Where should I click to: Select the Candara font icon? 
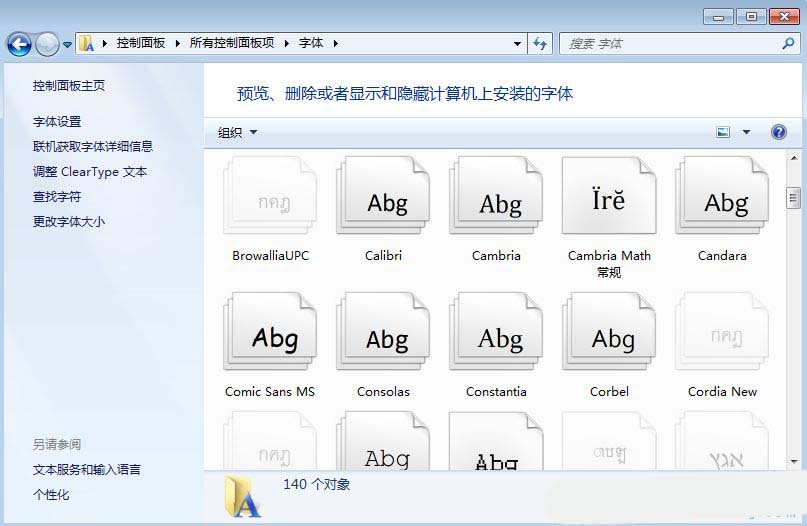(x=722, y=196)
